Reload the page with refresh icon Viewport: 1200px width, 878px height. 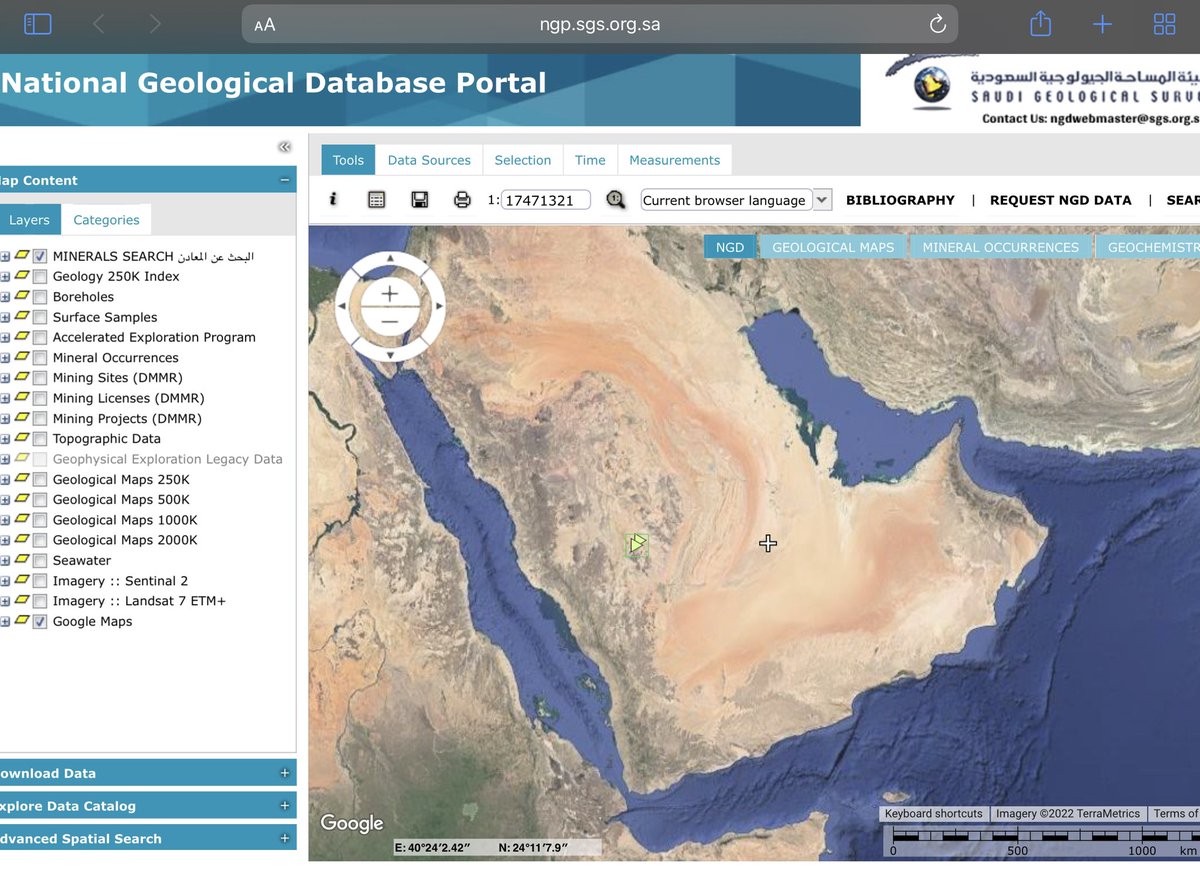(937, 24)
